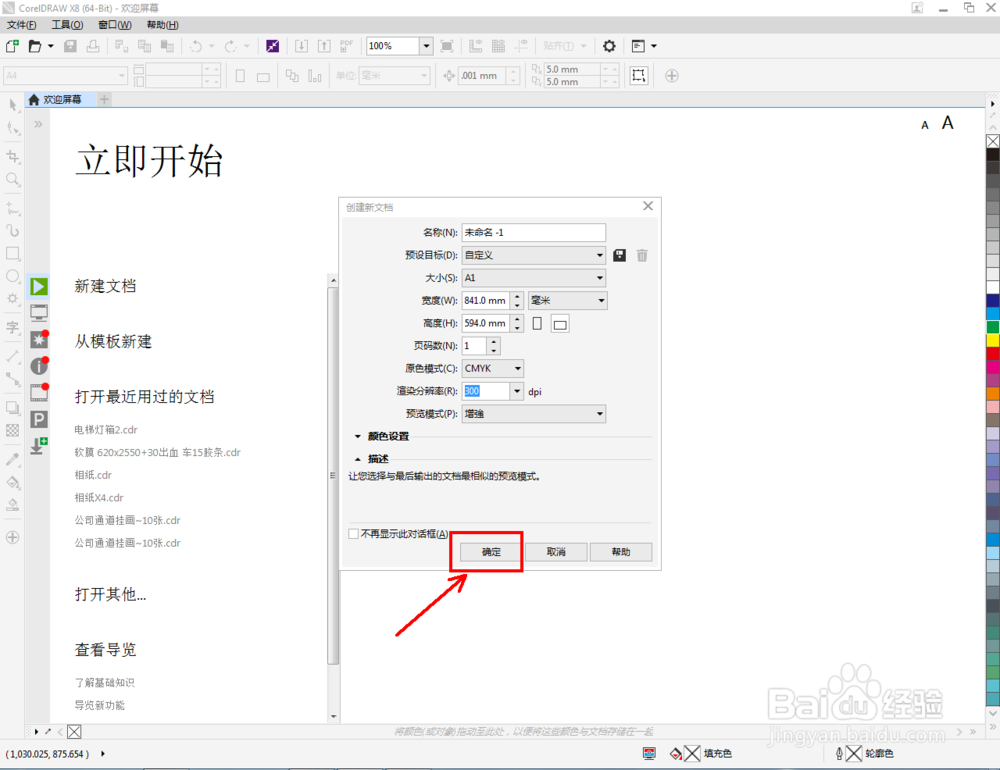Select the Crop tool in toolbox
Image resolution: width=1000 pixels, height=770 pixels.
(x=13, y=156)
